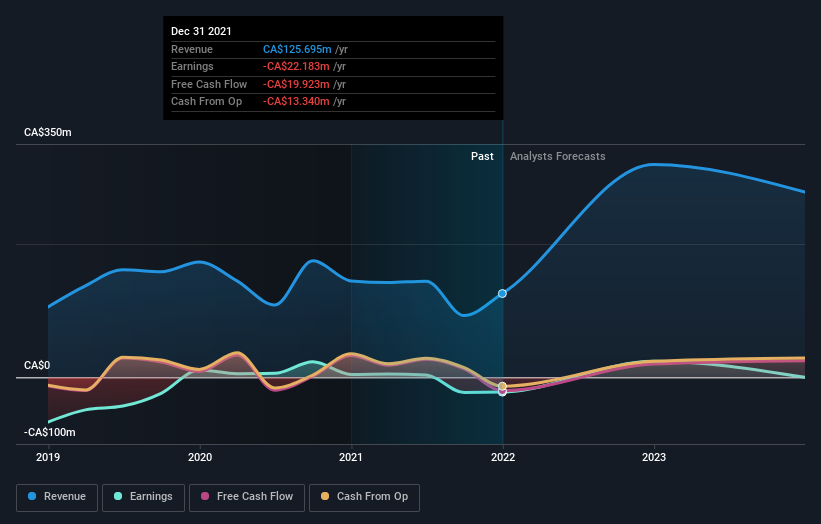
Task: Toggle the Free Cash Flow legend series
Action: pyautogui.click(x=247, y=497)
